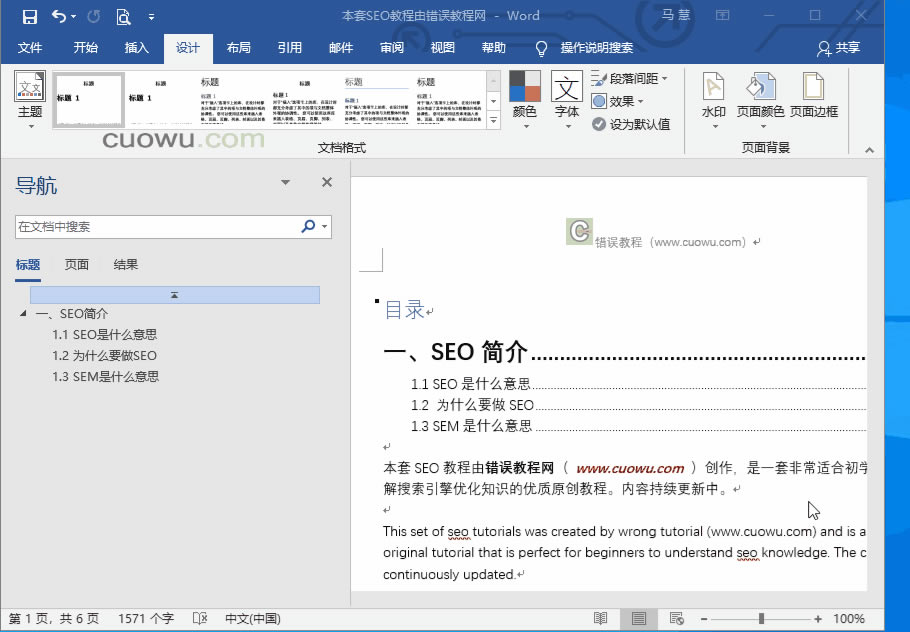Switch to the 结果 navigation tab
This screenshot has width=910, height=632.
(125, 265)
